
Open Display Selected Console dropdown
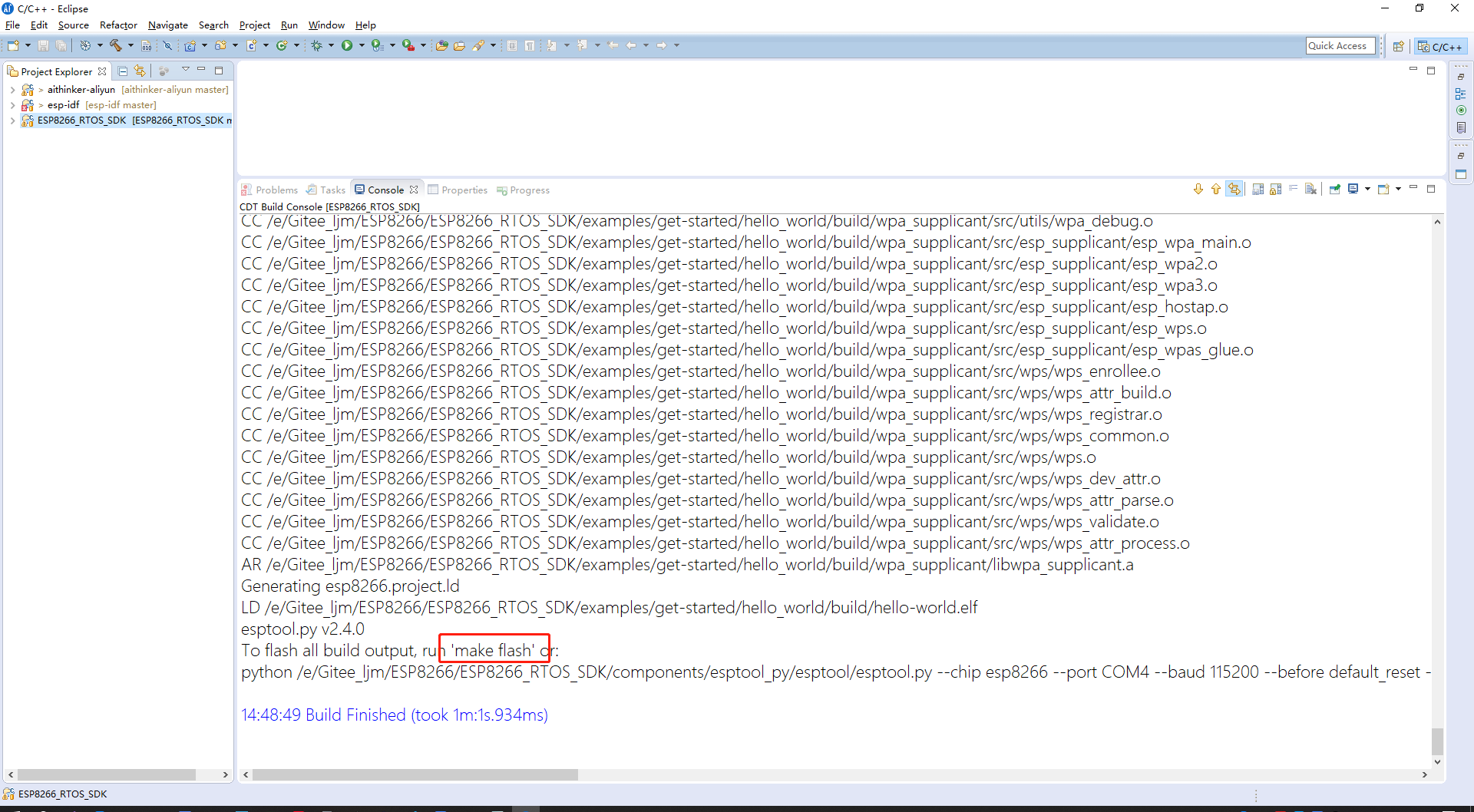(x=1367, y=190)
